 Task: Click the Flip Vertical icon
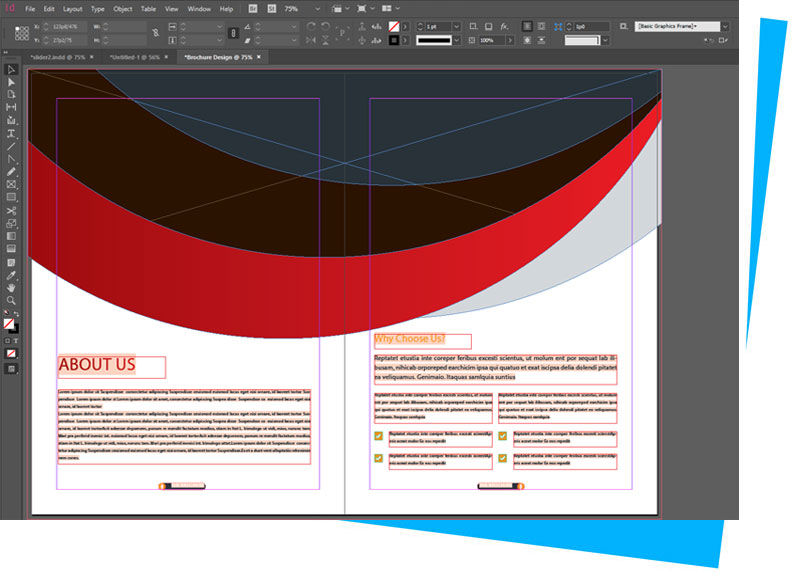tap(325, 40)
